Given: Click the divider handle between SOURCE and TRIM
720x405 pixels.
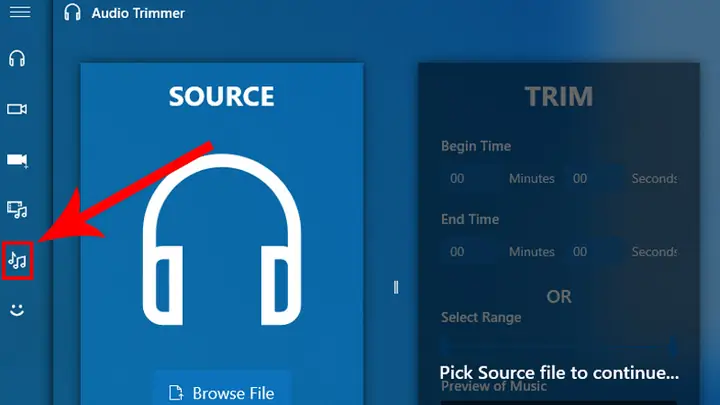Looking at the screenshot, I should [396, 287].
